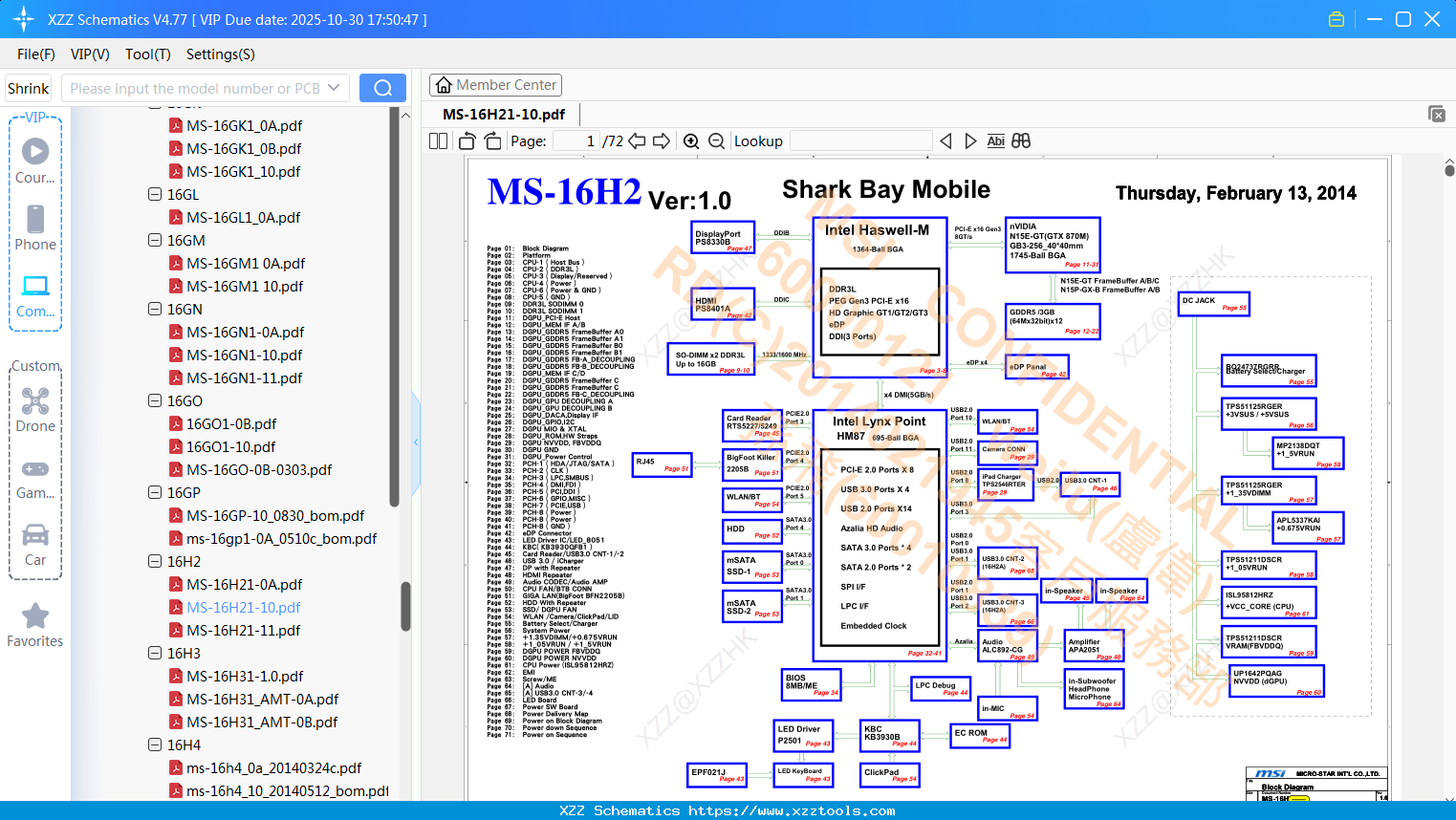Collapse the 16H4 folder

tap(155, 744)
